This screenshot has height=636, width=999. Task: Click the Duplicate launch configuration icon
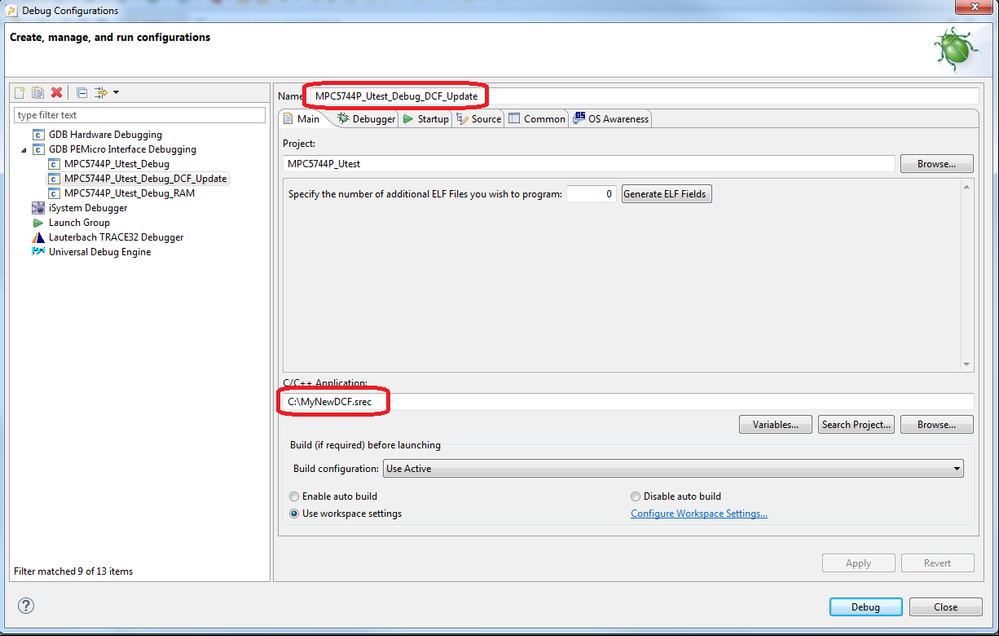[38, 93]
